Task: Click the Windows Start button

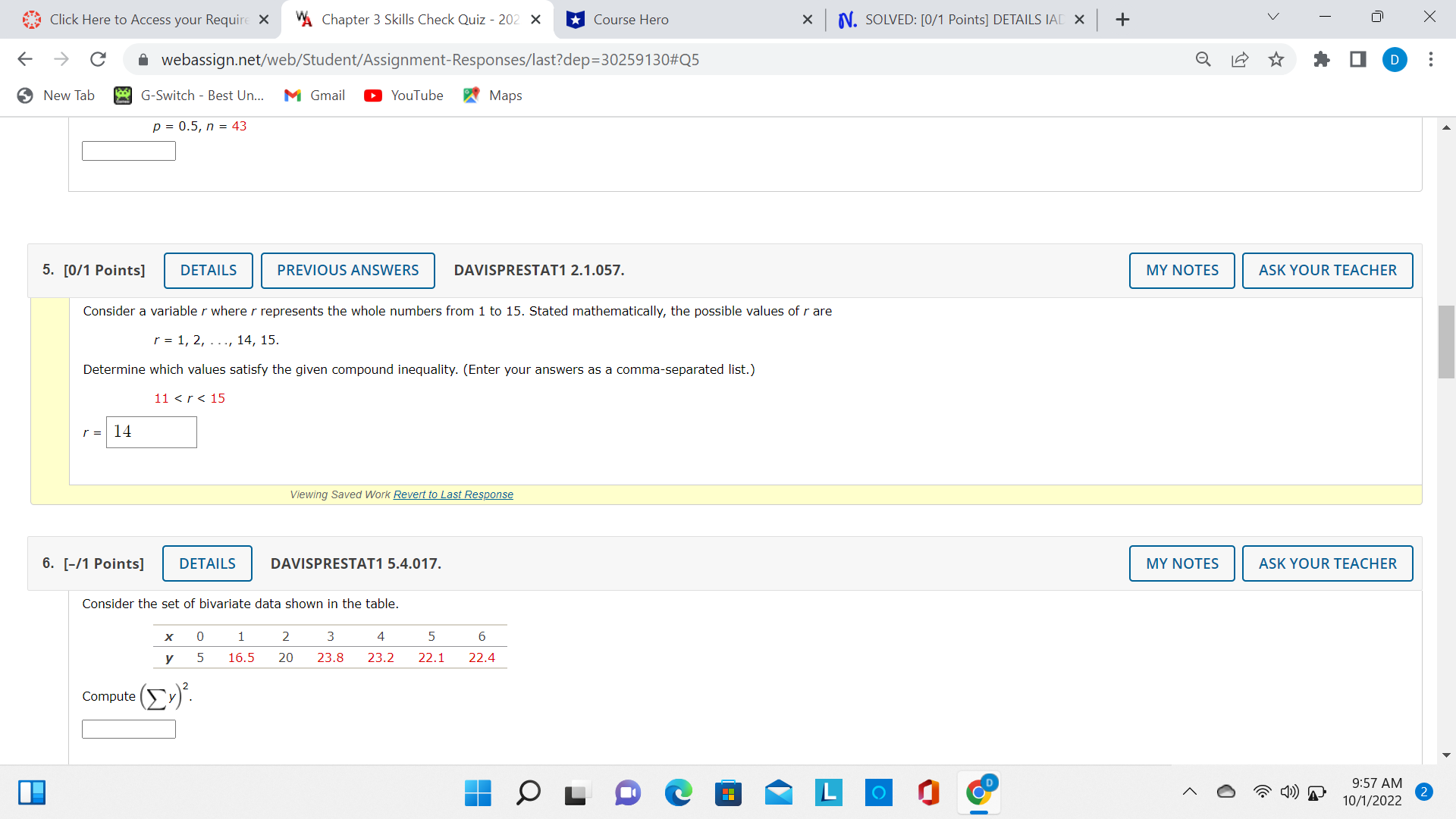Action: click(x=478, y=793)
